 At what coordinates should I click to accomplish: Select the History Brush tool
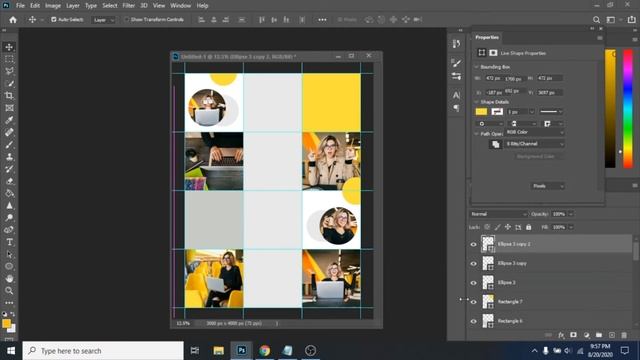pyautogui.click(x=9, y=169)
